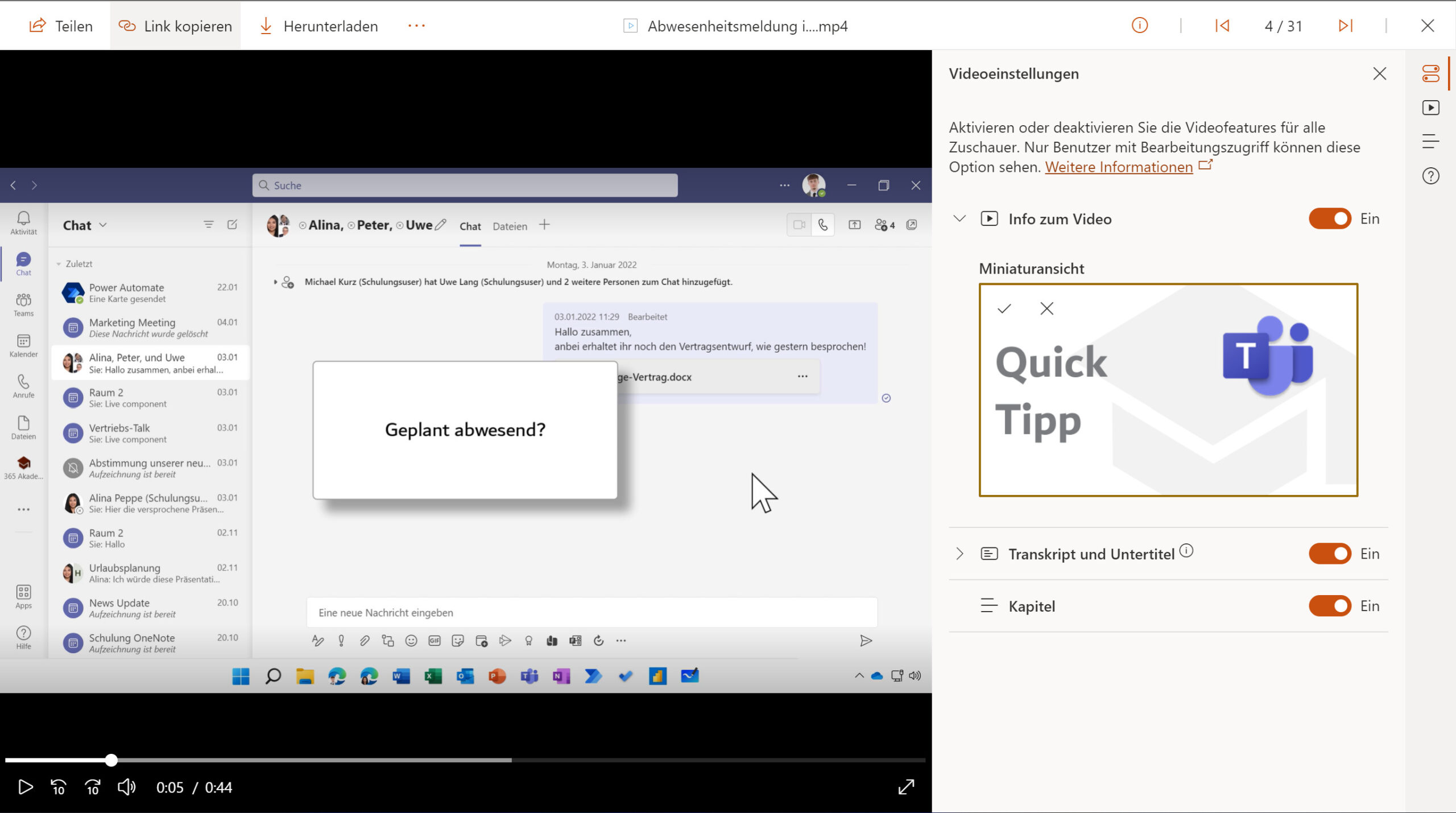
Task: Click the Teams icon in taskbar
Action: [527, 675]
